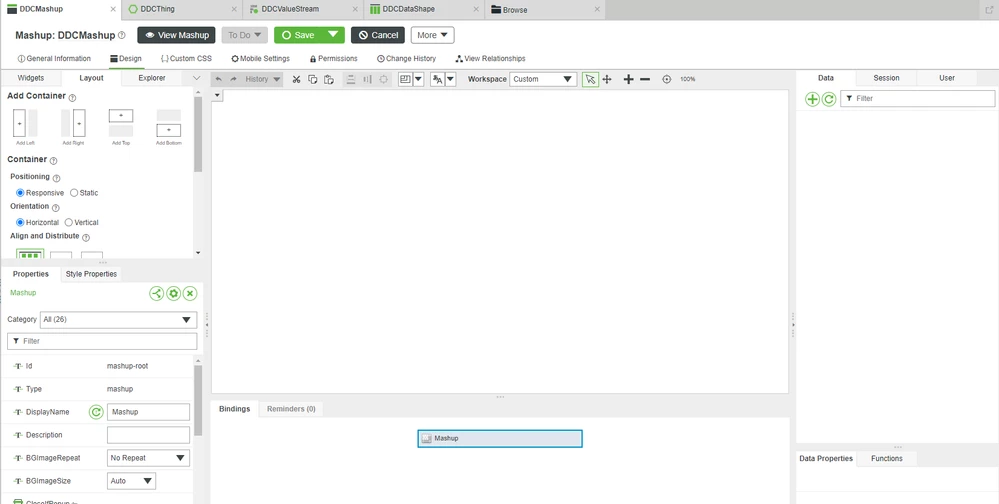Click the Add Top container icon
The height and width of the screenshot is (504, 999).
(x=121, y=123)
